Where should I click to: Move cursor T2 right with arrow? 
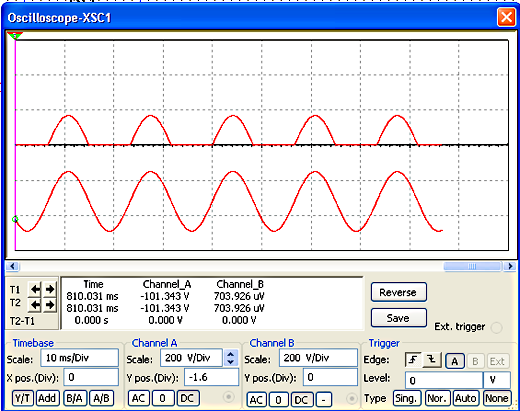point(50,305)
